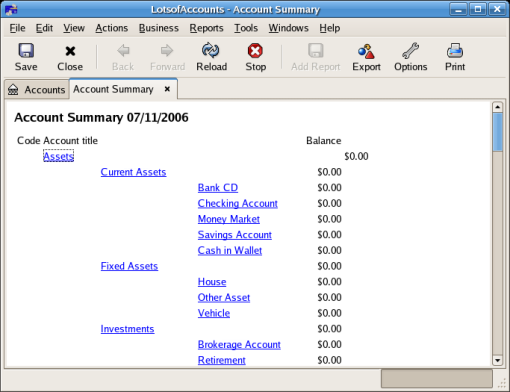
Task: Open the Actions menu
Action: 112,28
